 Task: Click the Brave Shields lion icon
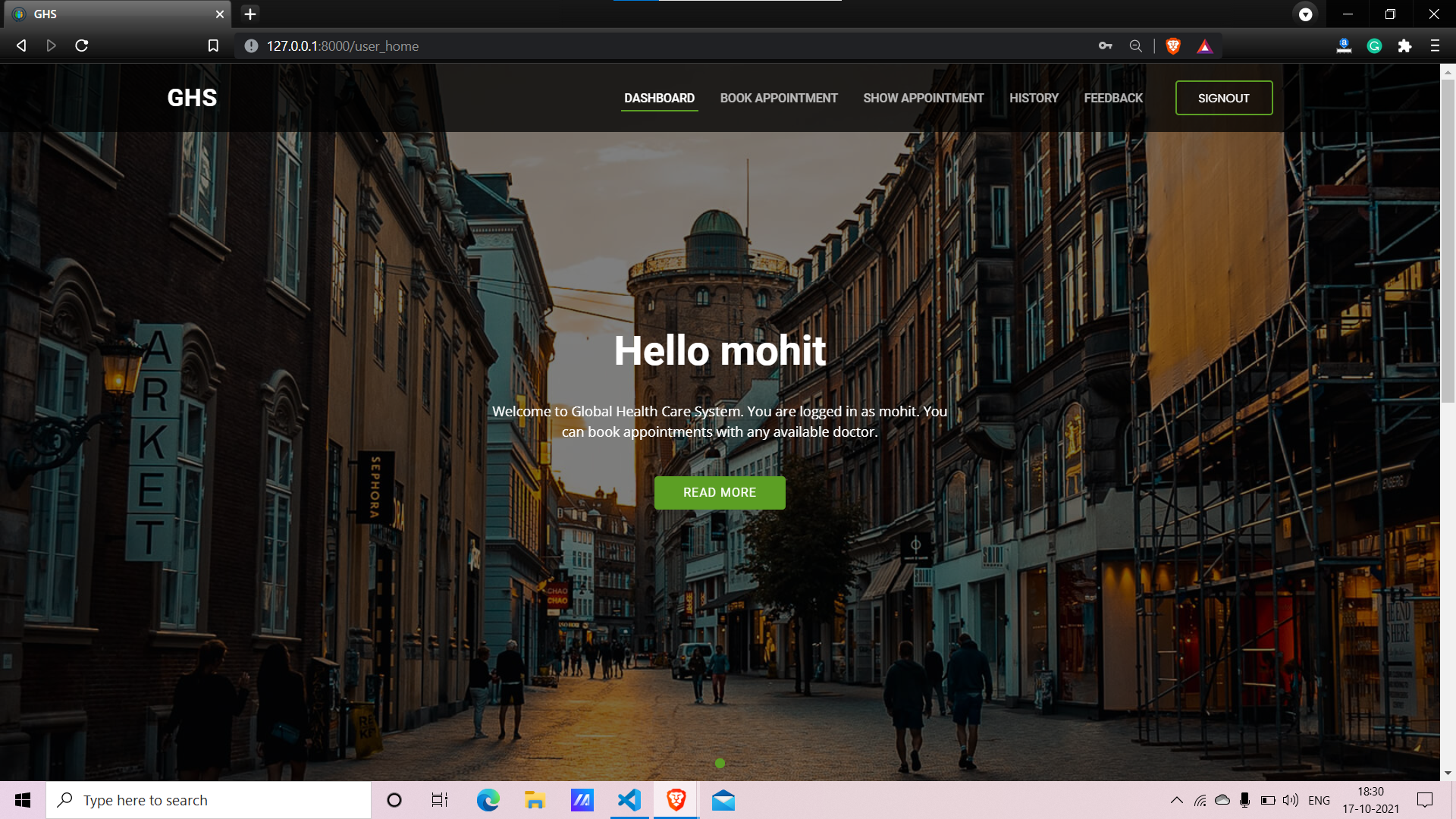(x=1173, y=46)
